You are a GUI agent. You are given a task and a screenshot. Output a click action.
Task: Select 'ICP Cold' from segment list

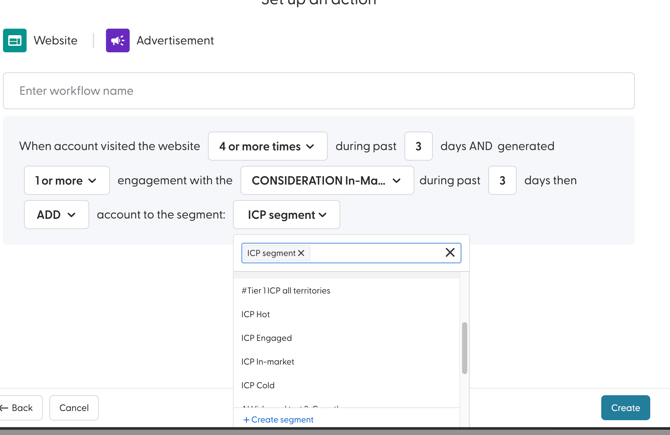tap(258, 385)
